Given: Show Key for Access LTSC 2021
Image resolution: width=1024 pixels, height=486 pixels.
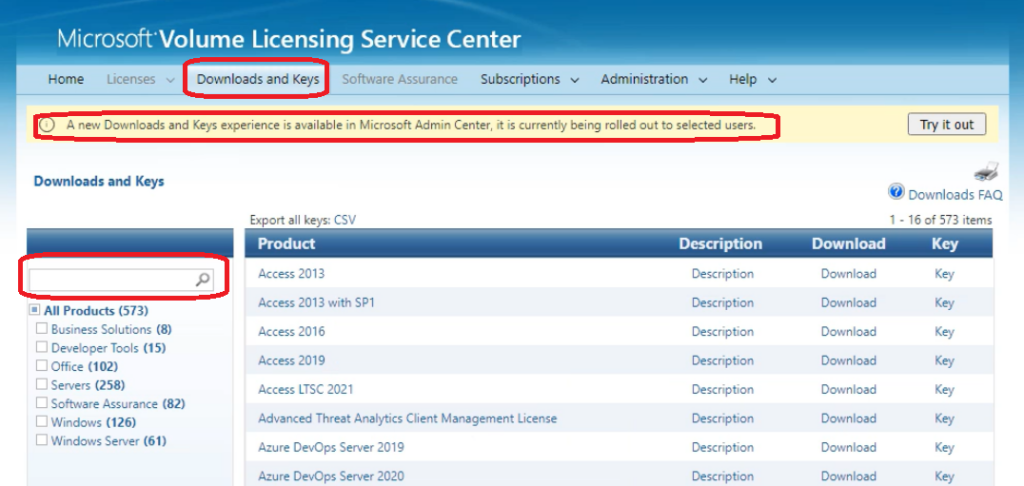Looking at the screenshot, I should point(944,389).
